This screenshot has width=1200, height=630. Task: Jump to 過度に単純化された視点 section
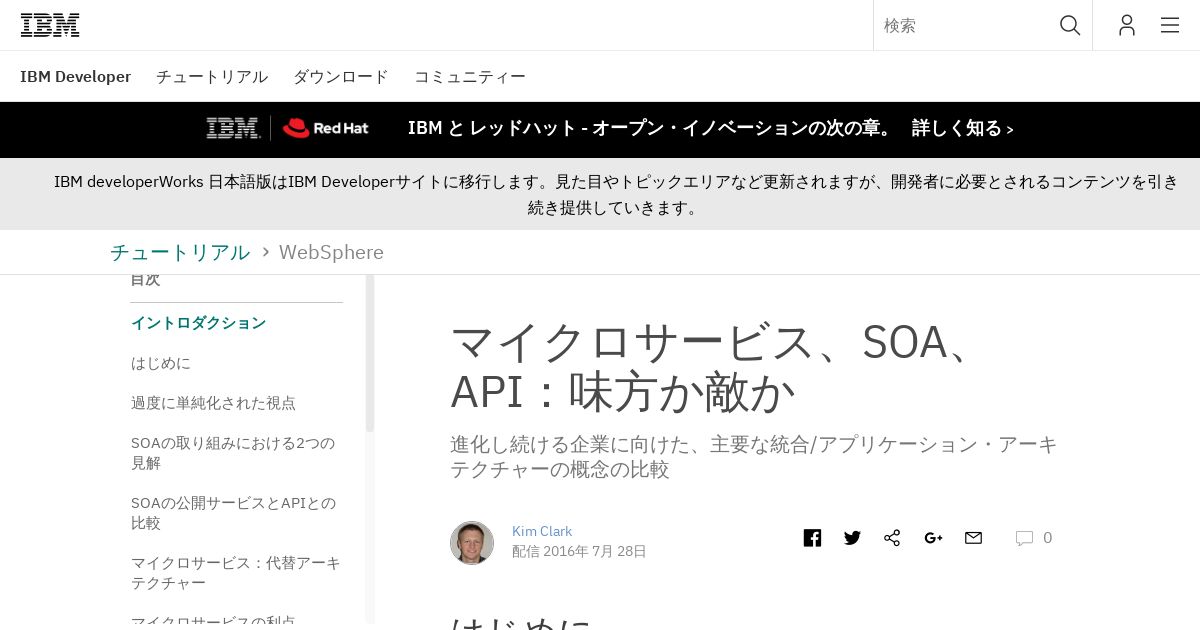(213, 403)
